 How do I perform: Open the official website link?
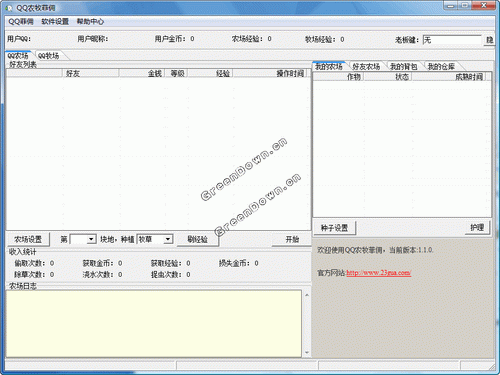coord(378,273)
